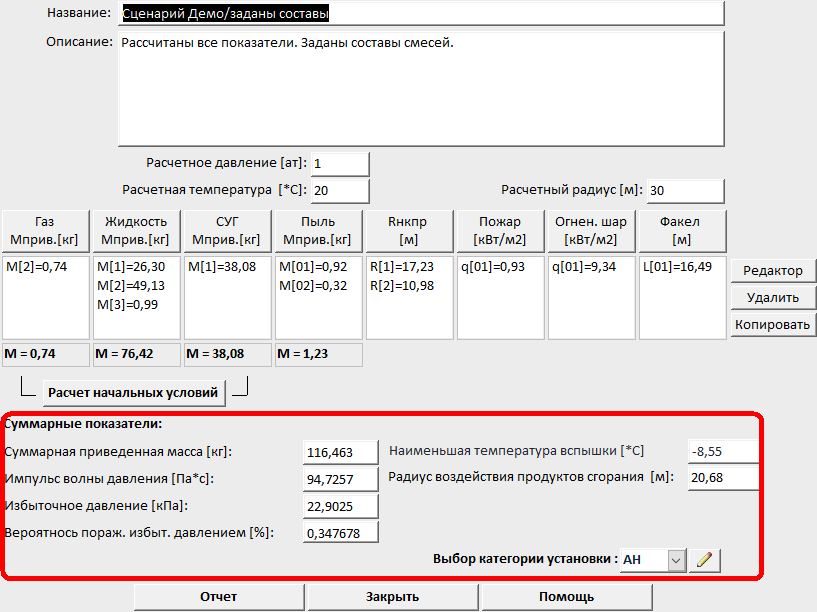The image size is (817, 612).
Task: Click the M = 0,74 gas total
Action: (46, 355)
